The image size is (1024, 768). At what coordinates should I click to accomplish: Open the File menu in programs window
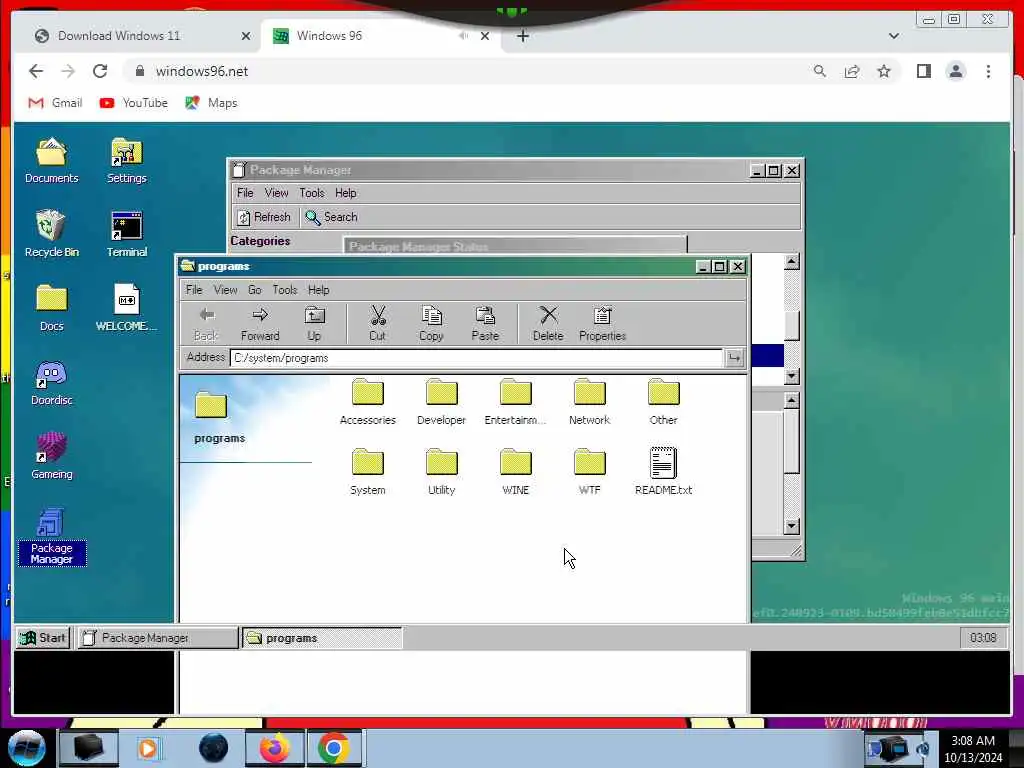(x=194, y=290)
